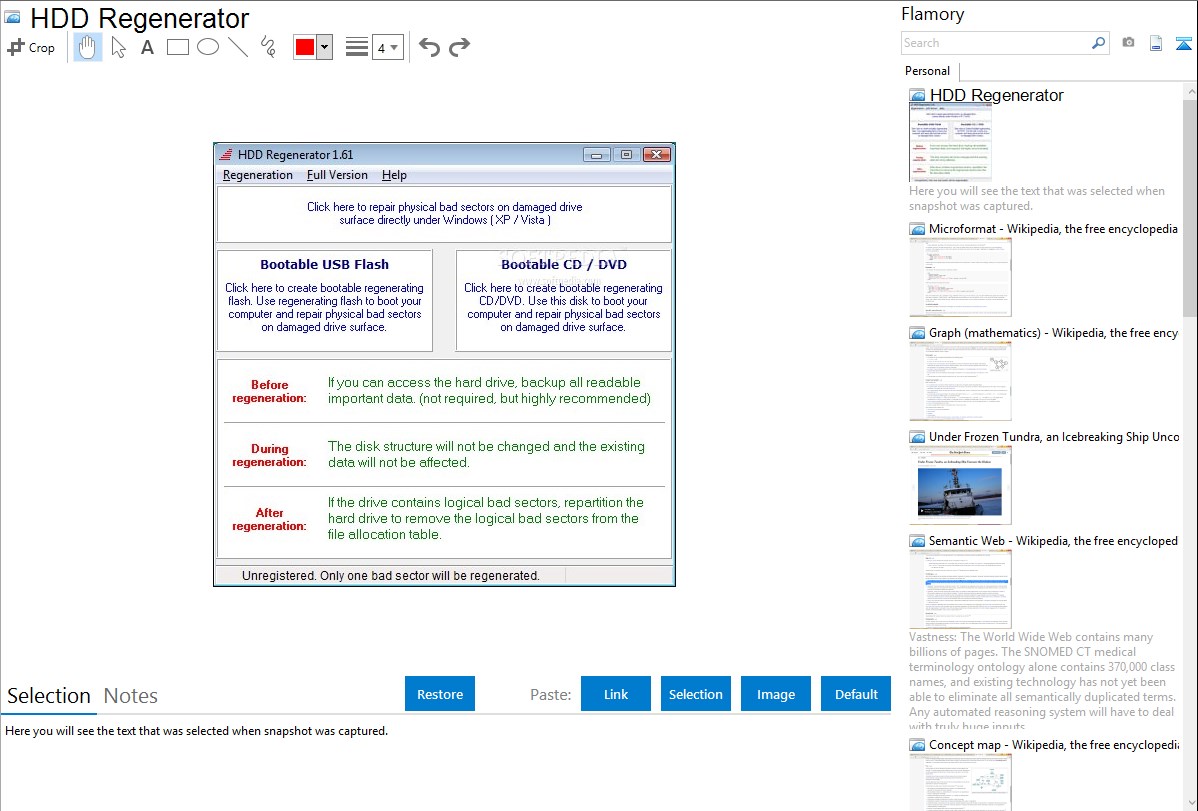The height and width of the screenshot is (811, 1198).
Task: Click icon beside Concept map title
Action: (x=917, y=745)
